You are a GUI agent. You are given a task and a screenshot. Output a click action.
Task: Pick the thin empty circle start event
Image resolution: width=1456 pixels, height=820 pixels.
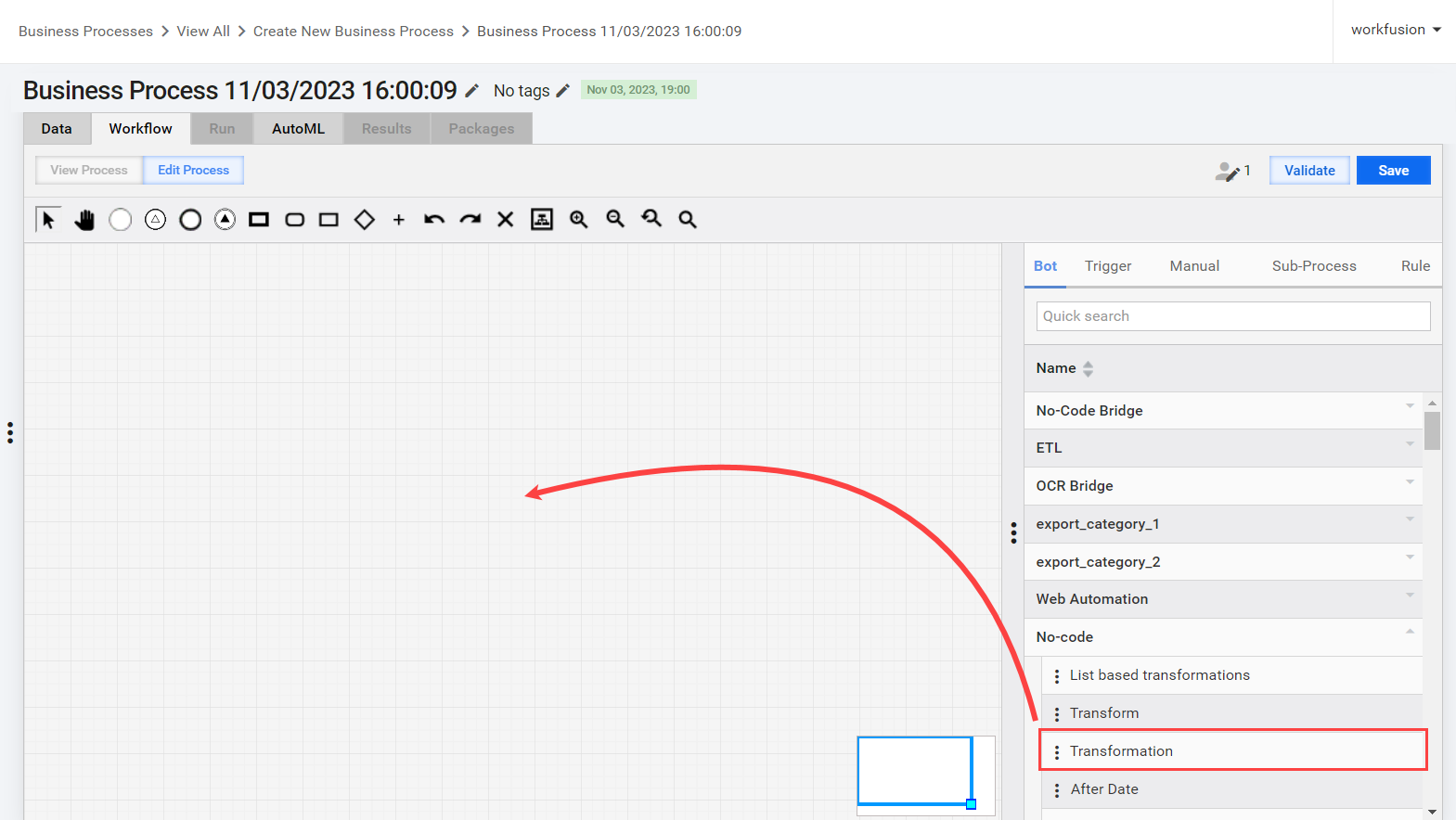click(120, 220)
